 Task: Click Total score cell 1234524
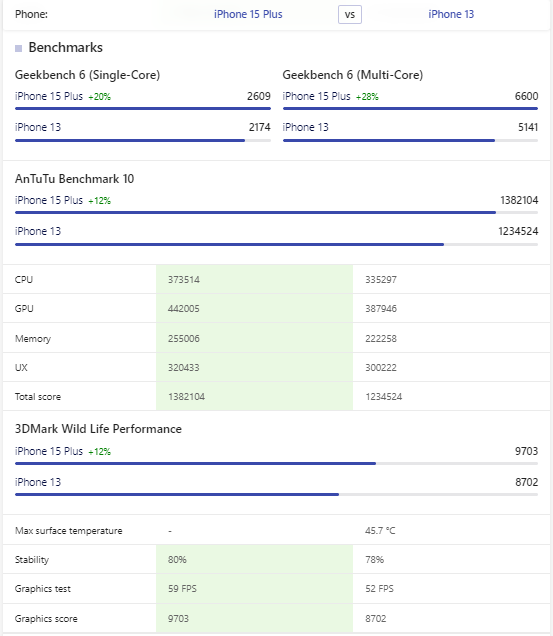(384, 397)
